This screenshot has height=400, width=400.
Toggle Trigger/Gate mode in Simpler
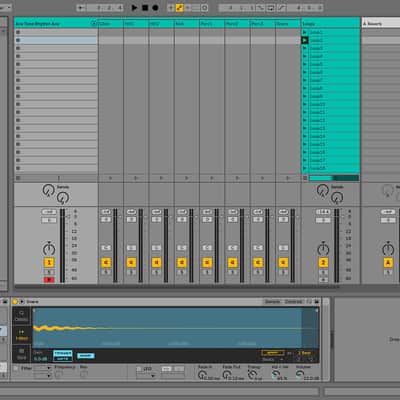click(x=63, y=356)
